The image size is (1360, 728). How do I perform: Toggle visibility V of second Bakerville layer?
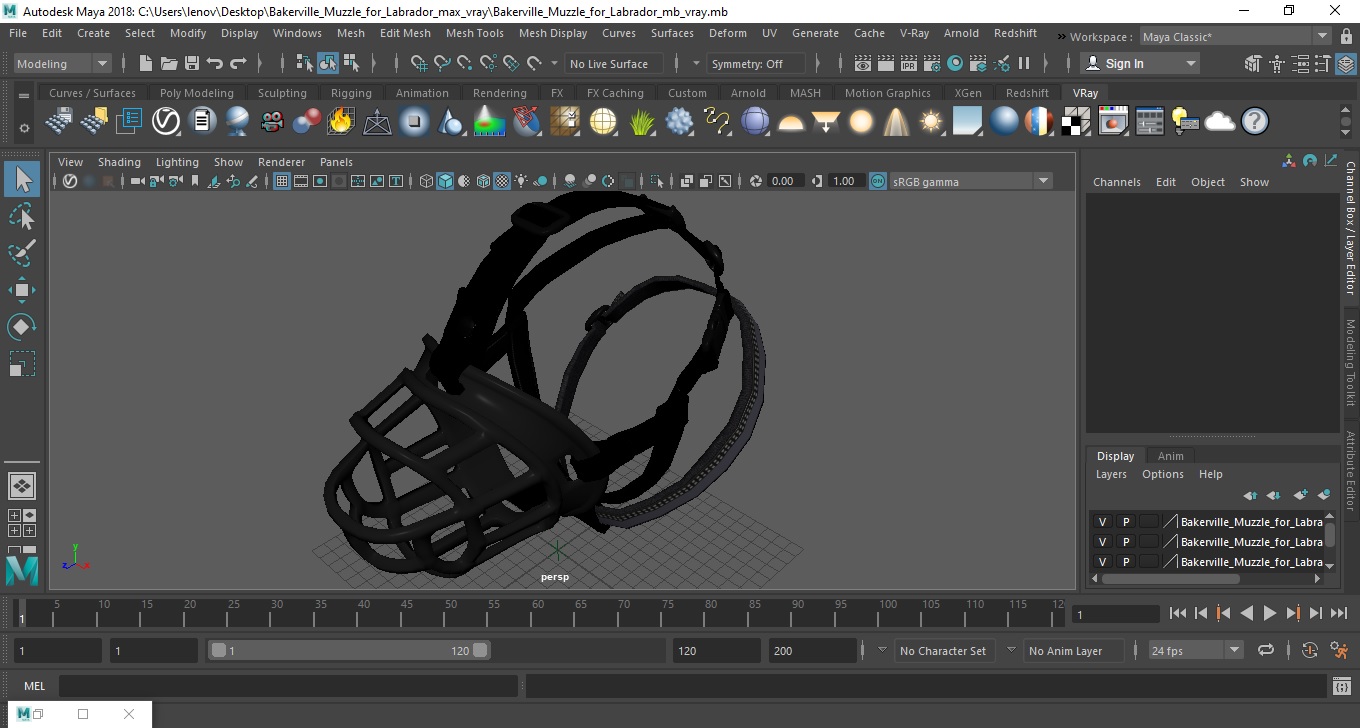(1102, 542)
